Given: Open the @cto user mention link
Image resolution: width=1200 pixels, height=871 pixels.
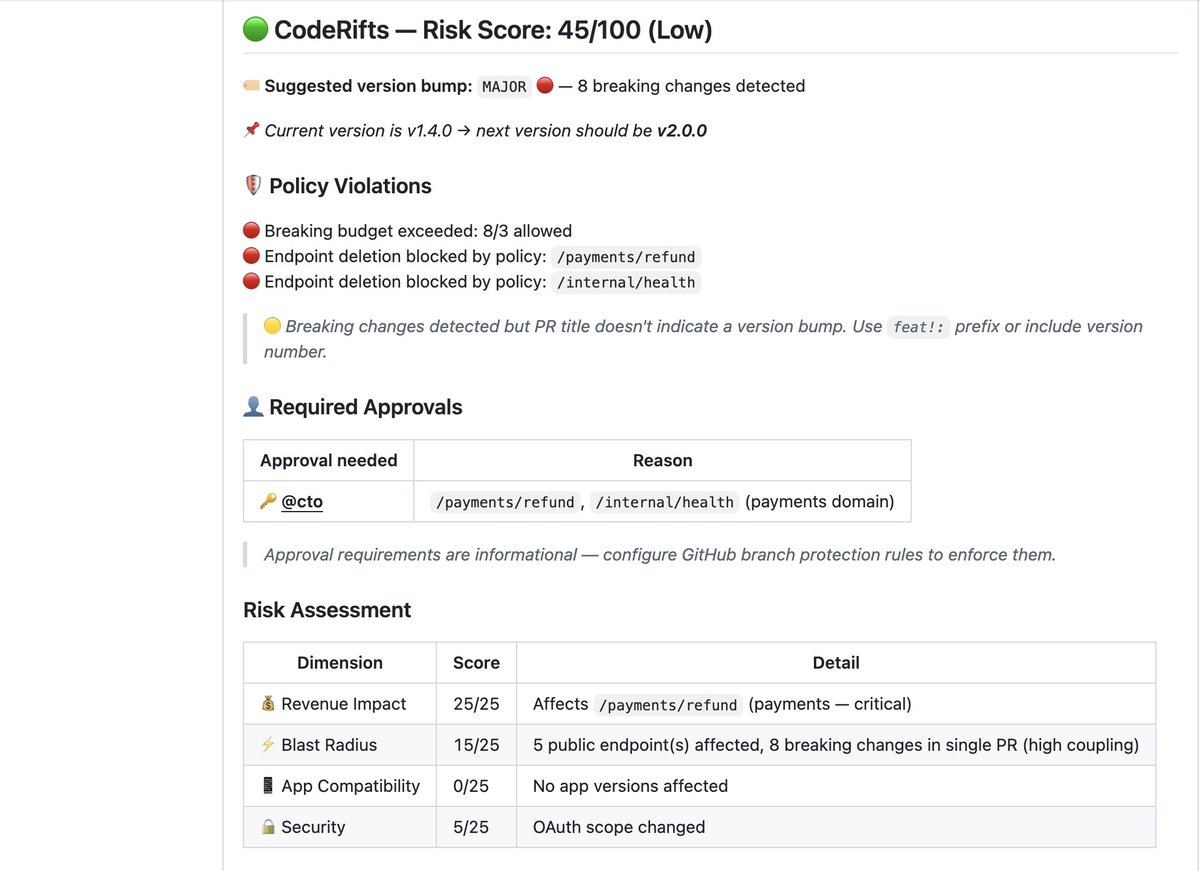Looking at the screenshot, I should pos(302,501).
